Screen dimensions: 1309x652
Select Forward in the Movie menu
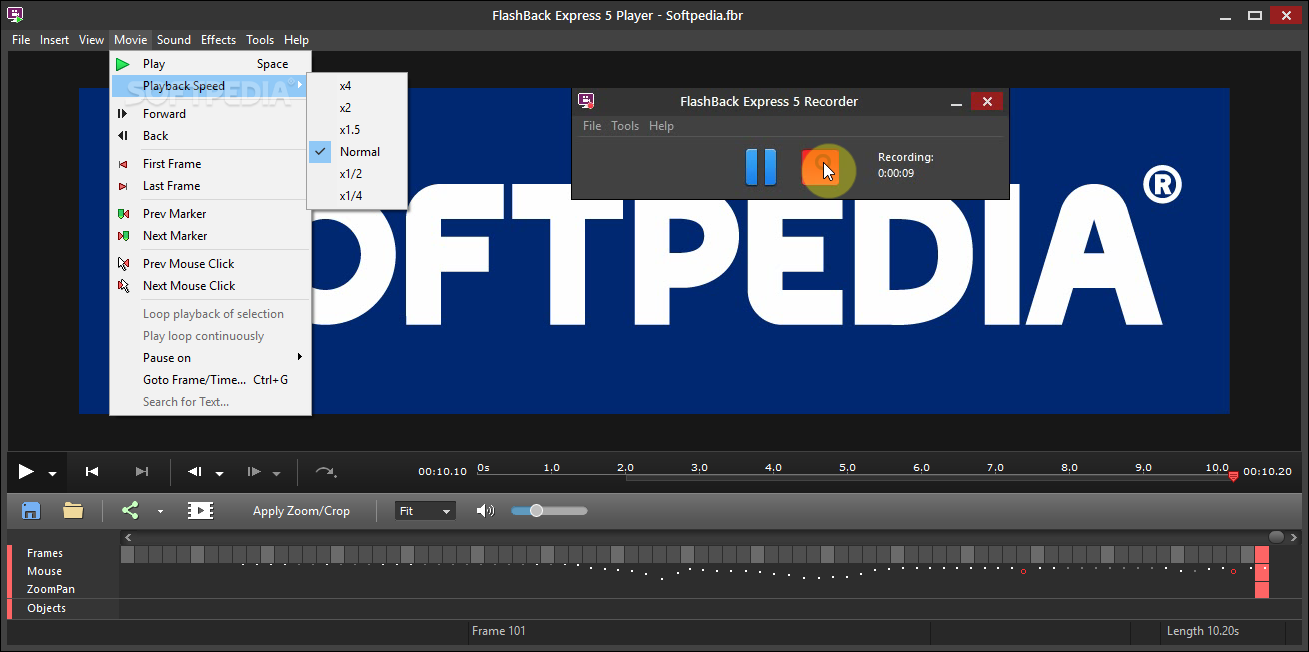(210, 114)
